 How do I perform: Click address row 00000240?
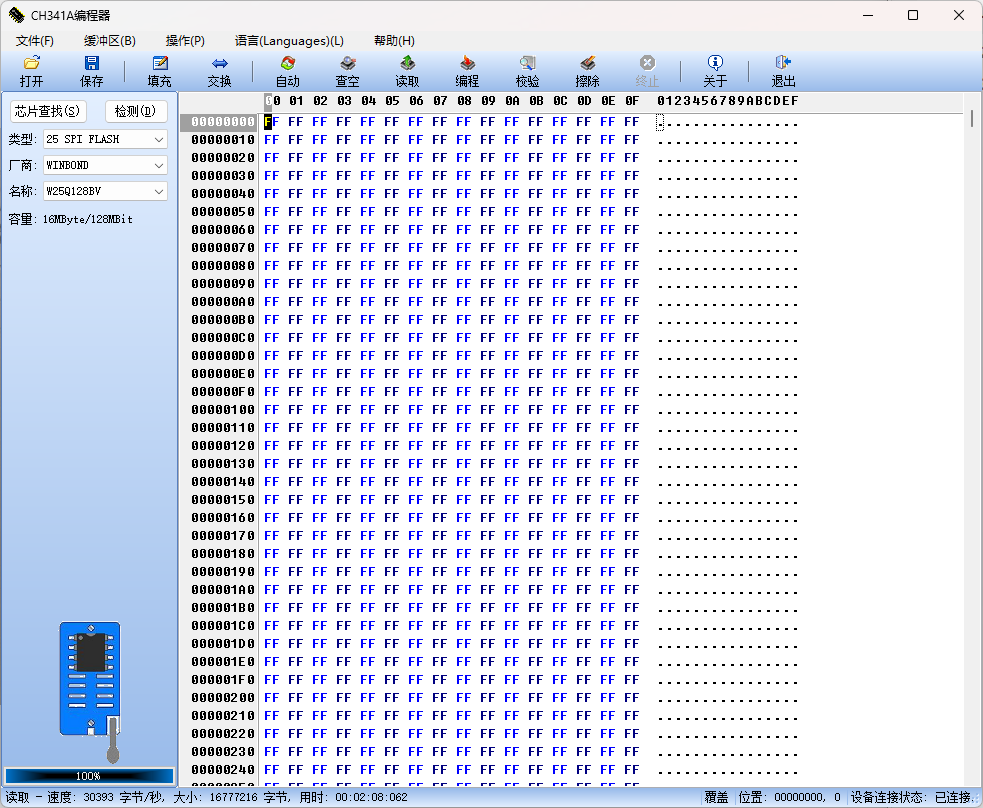click(223, 770)
